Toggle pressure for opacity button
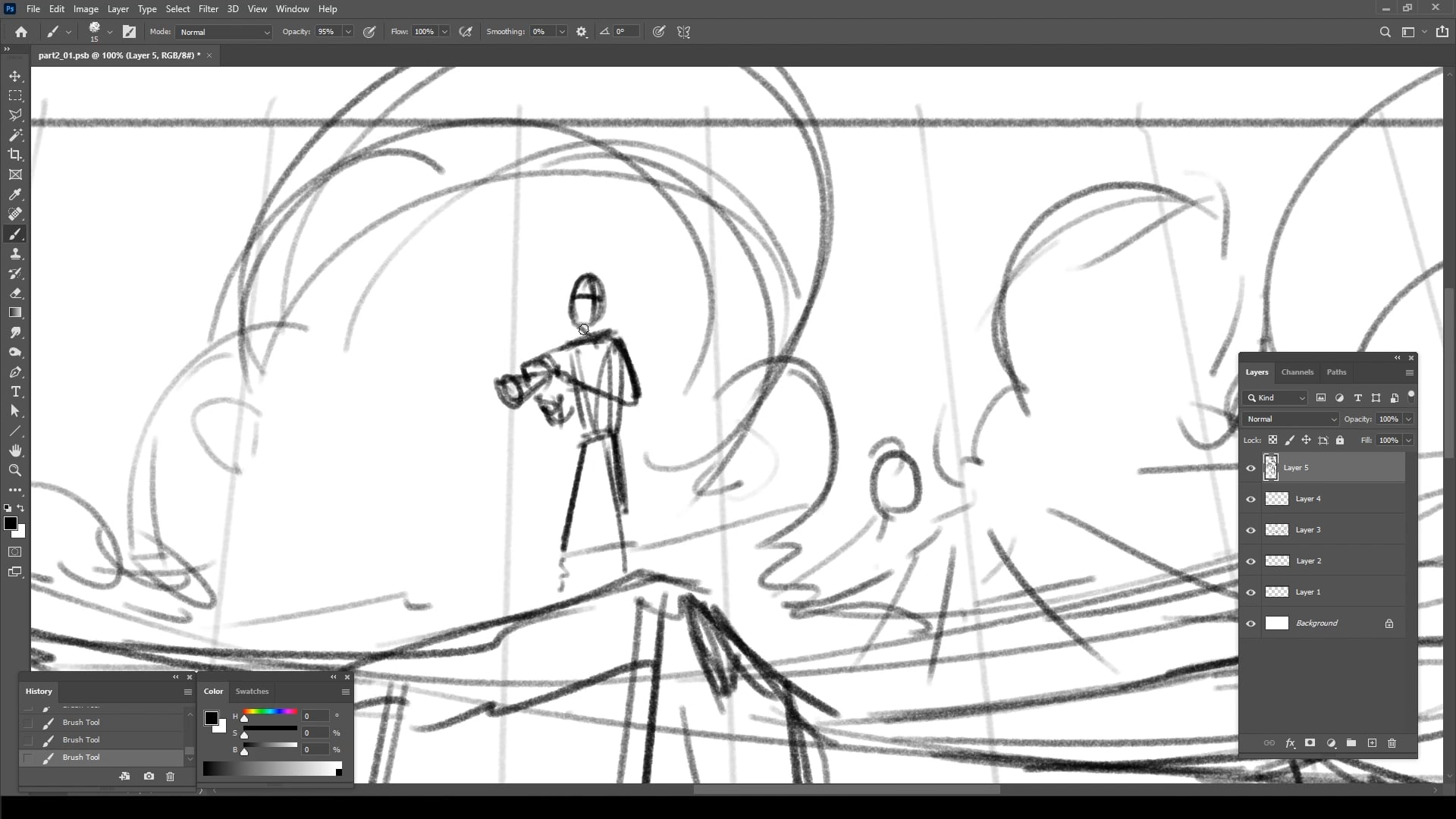Image resolution: width=1456 pixels, height=819 pixels. [x=370, y=32]
